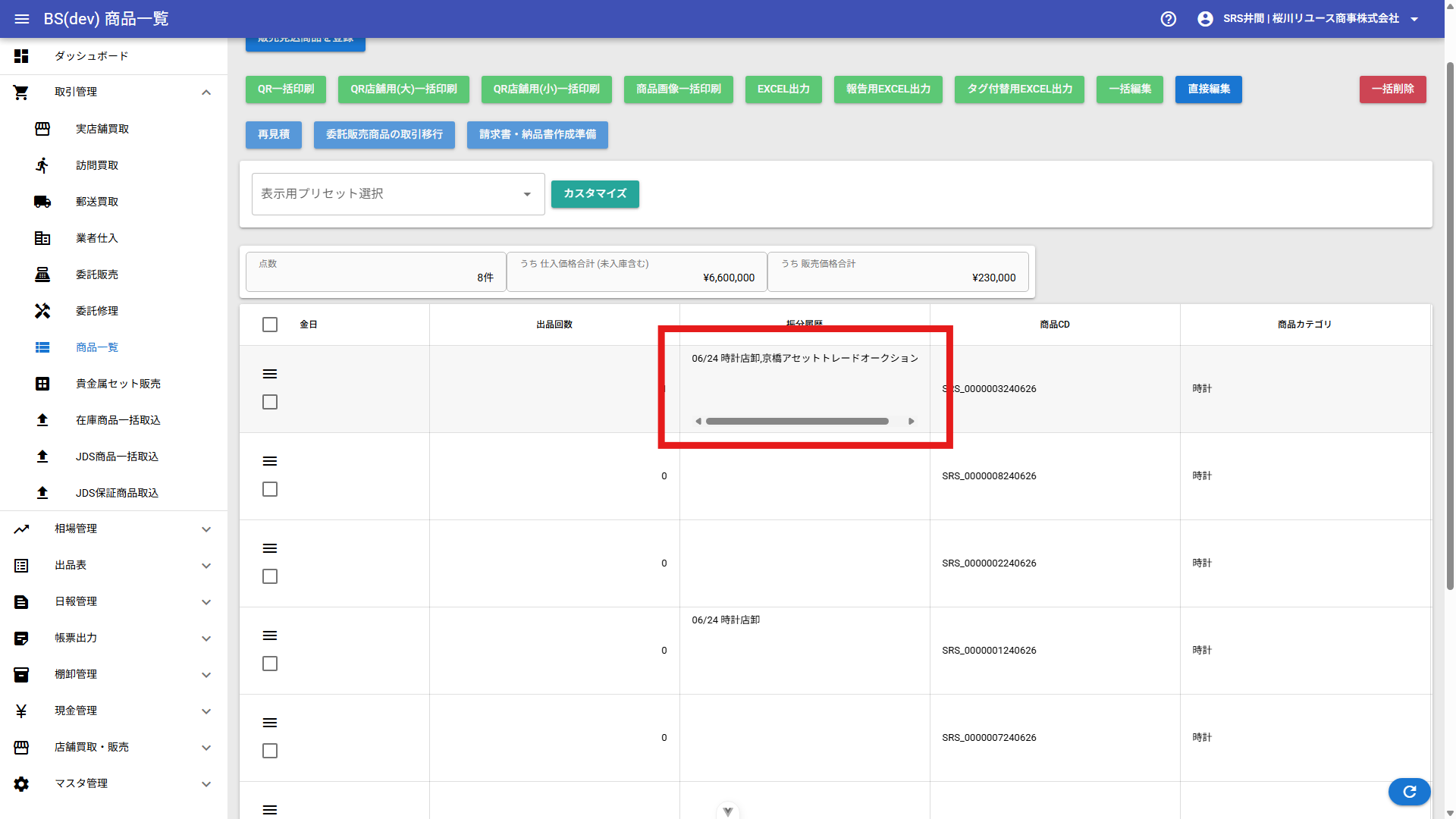Click the red 一括削除 button
This screenshot has width=1456, height=819.
coord(1392,89)
